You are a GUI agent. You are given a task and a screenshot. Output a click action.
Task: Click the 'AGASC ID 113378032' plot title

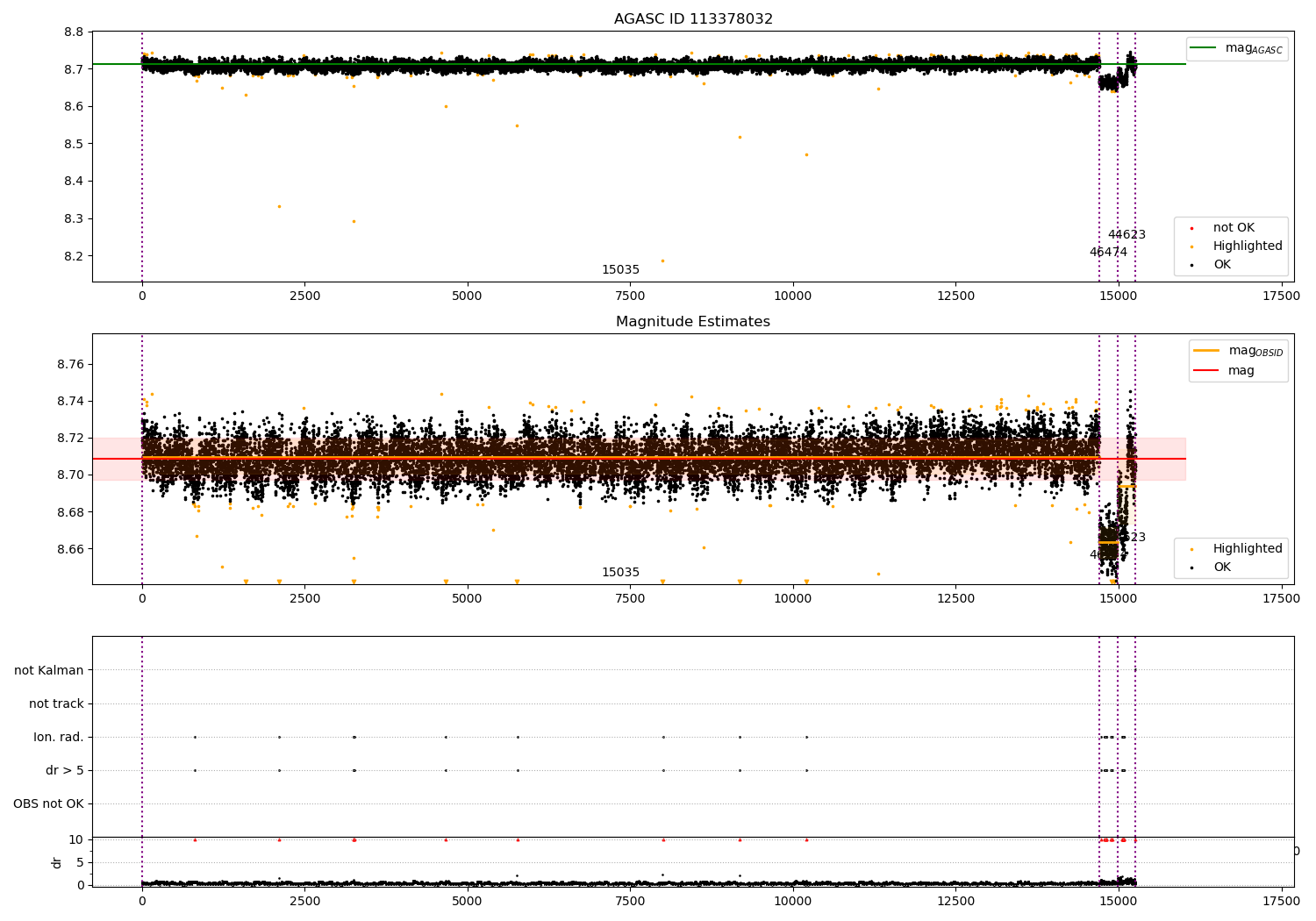[x=693, y=19]
